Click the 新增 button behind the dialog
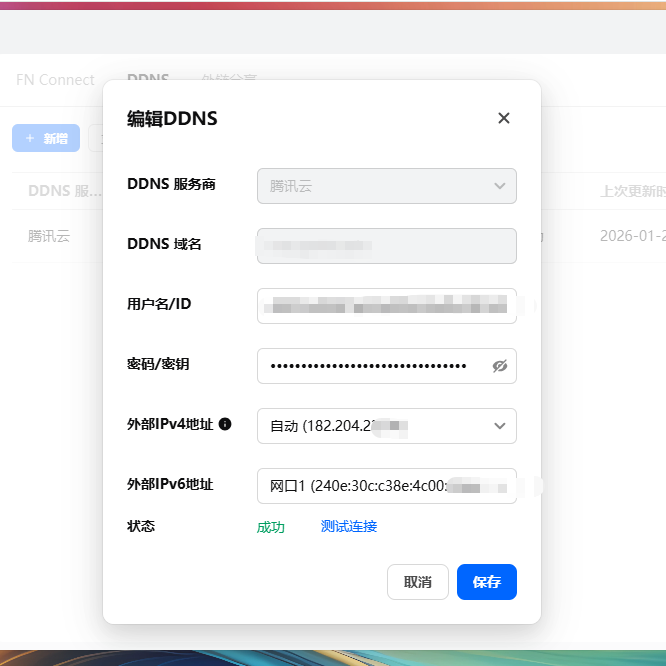 [46, 138]
